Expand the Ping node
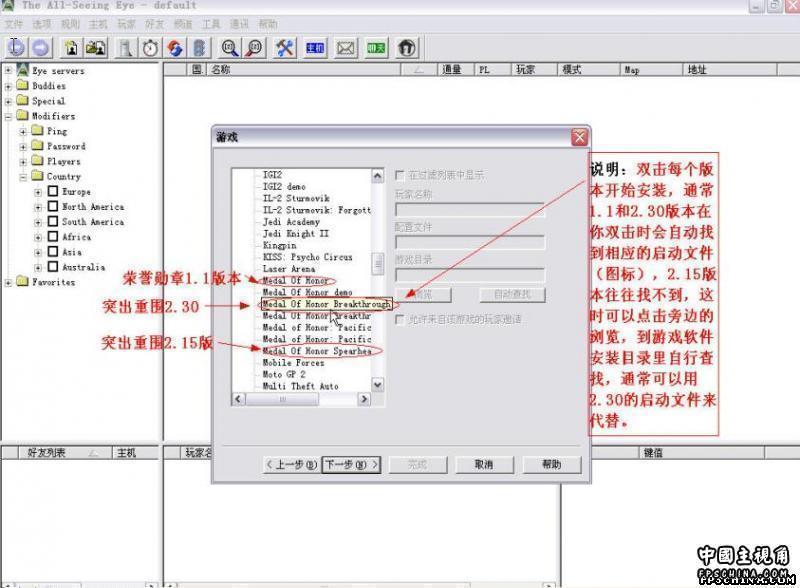This screenshot has height=588, width=800. (23, 132)
